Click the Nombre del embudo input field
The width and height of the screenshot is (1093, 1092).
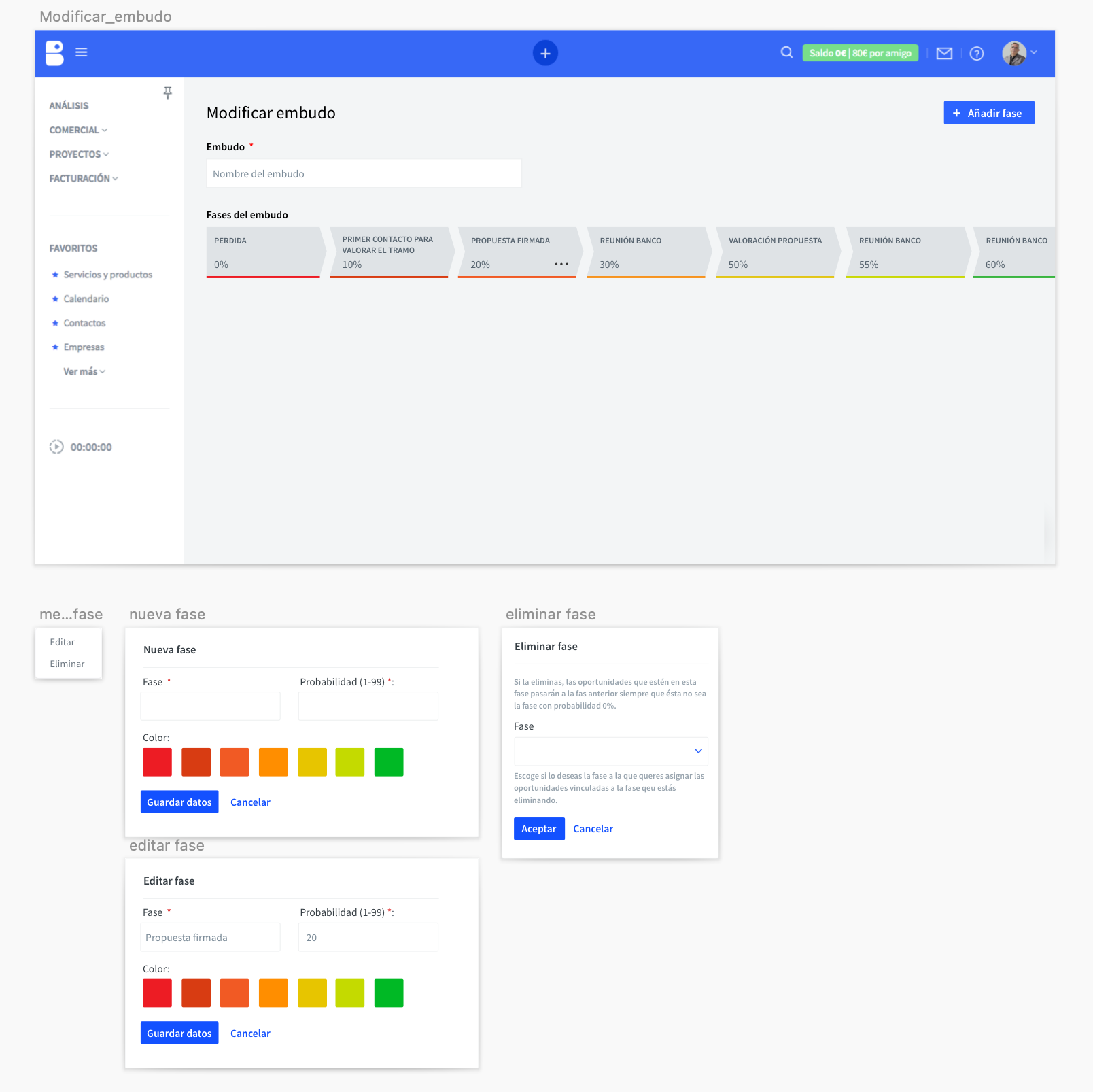(x=364, y=173)
